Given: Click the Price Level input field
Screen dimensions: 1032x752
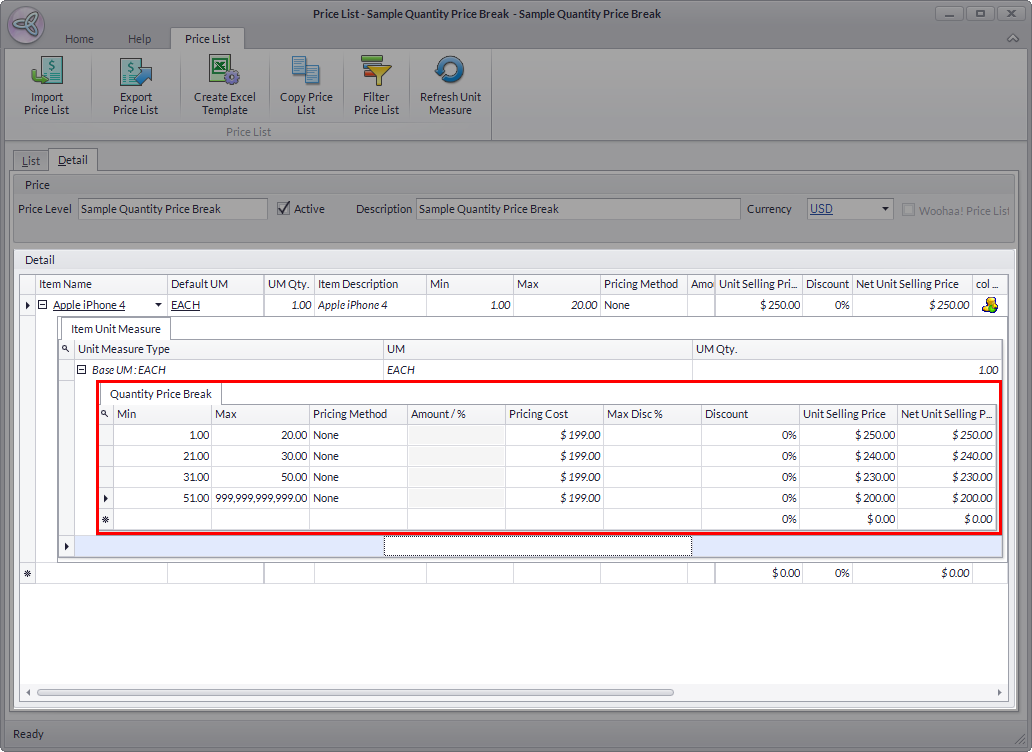Looking at the screenshot, I should 172,209.
